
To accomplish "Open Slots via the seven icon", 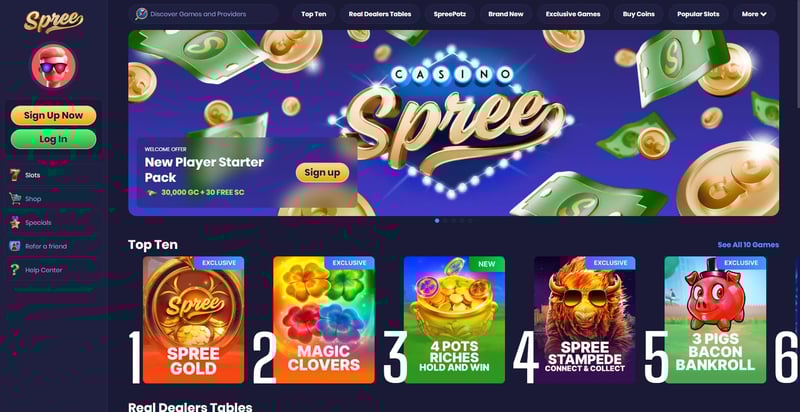I will 16,175.
